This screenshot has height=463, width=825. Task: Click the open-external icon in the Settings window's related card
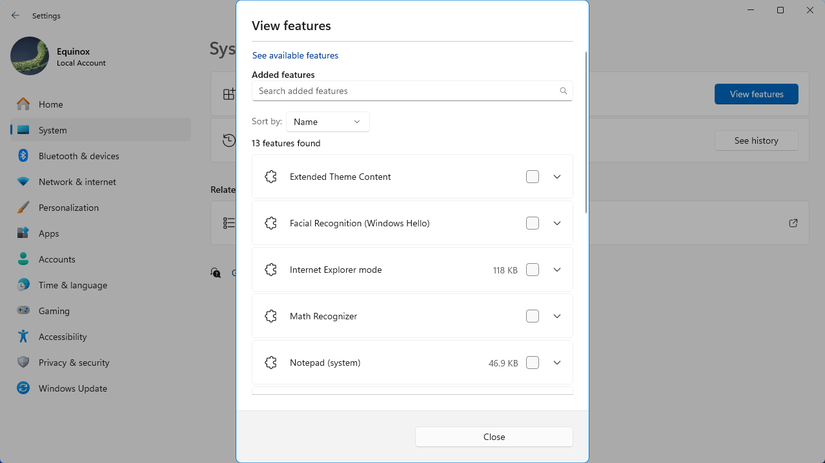[x=793, y=223]
